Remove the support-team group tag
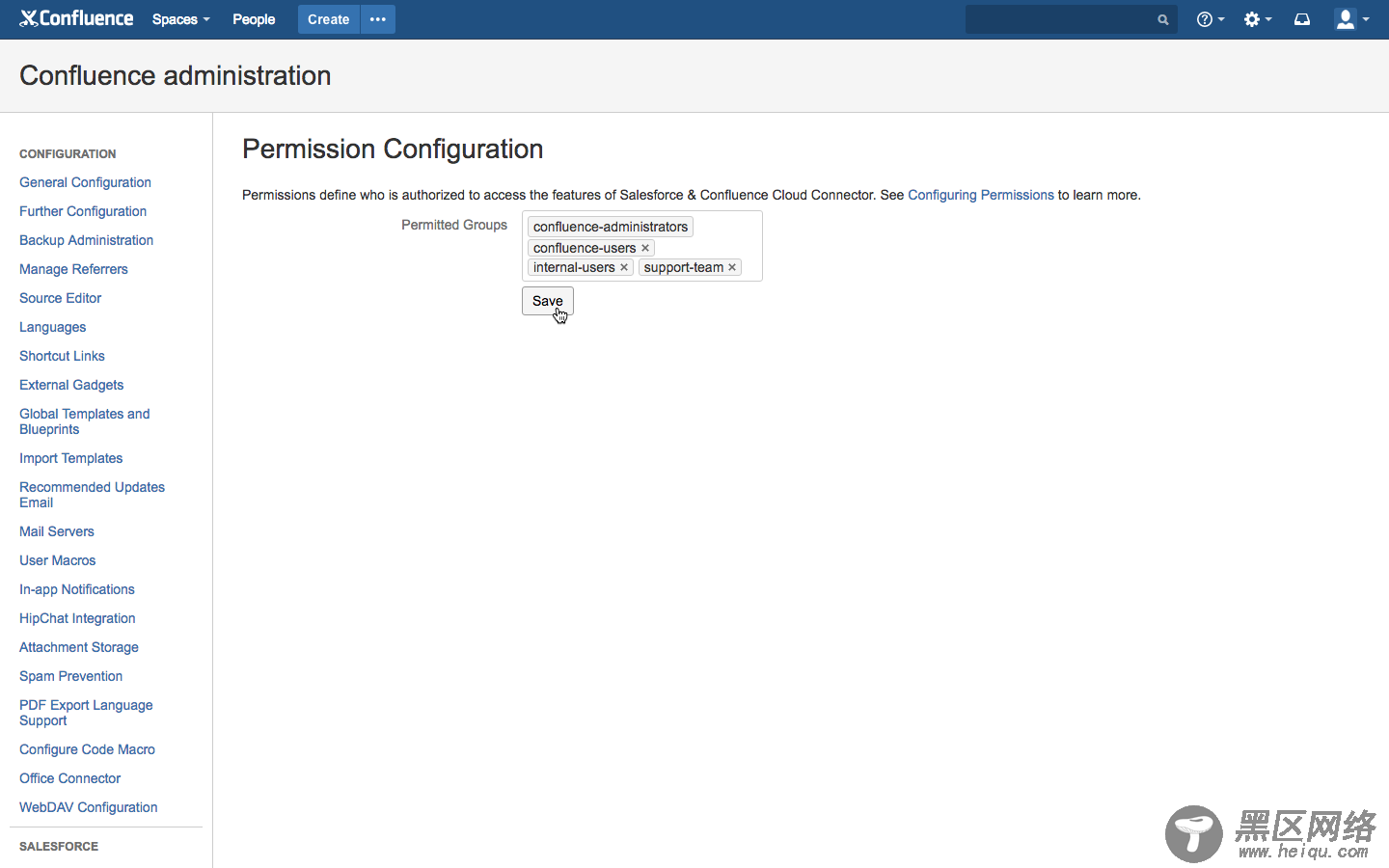Screen dimensions: 1389x868 click(732, 267)
